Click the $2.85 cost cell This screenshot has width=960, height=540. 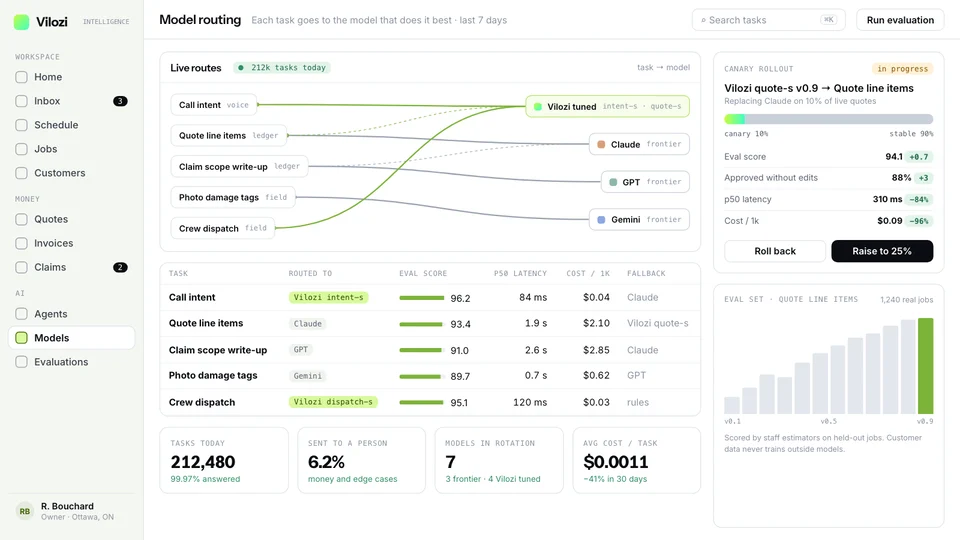click(596, 350)
